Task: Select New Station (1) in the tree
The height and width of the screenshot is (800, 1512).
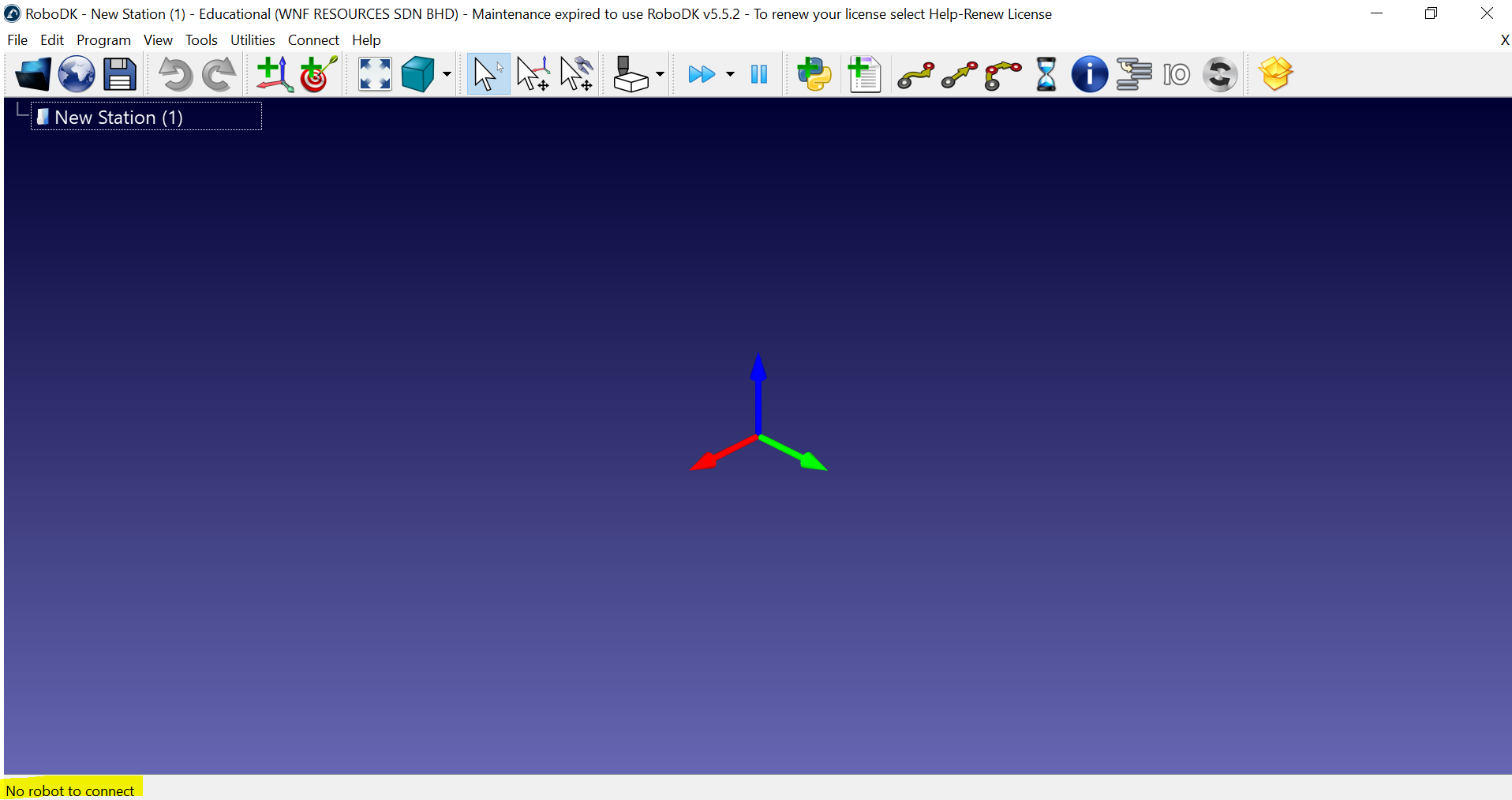Action: (x=118, y=118)
